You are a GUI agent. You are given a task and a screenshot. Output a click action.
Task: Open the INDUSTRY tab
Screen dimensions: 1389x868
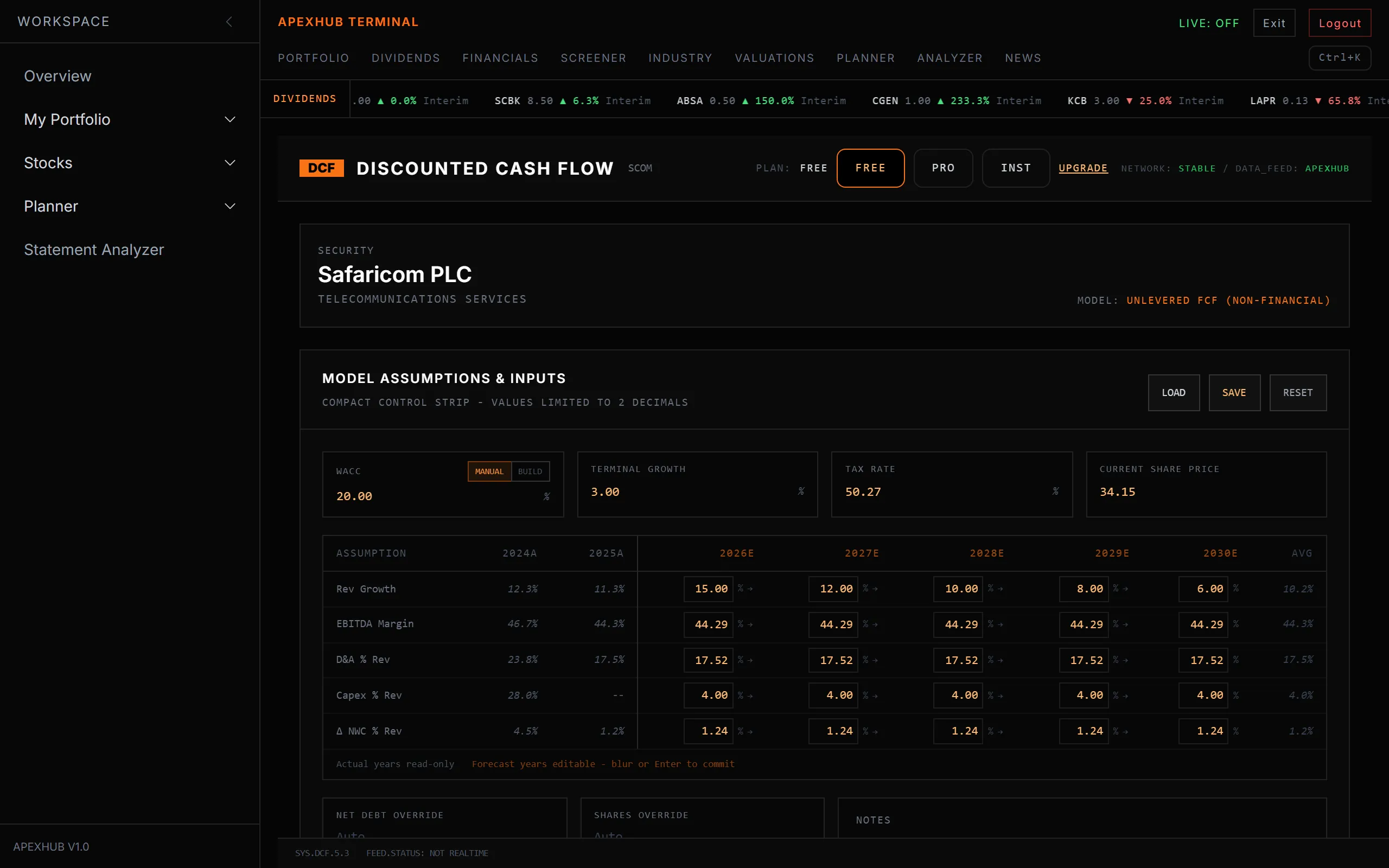pyautogui.click(x=680, y=58)
